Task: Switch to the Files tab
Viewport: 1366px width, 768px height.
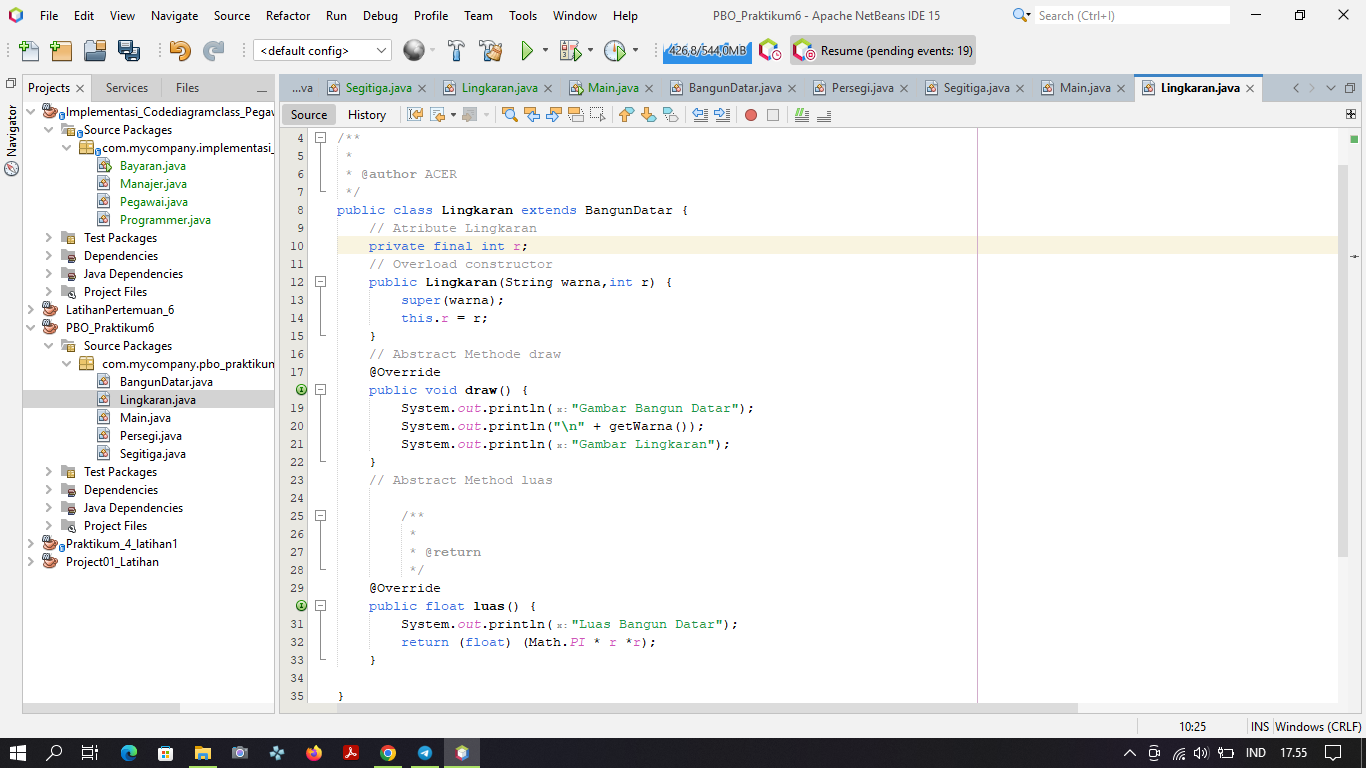Action: tap(187, 88)
